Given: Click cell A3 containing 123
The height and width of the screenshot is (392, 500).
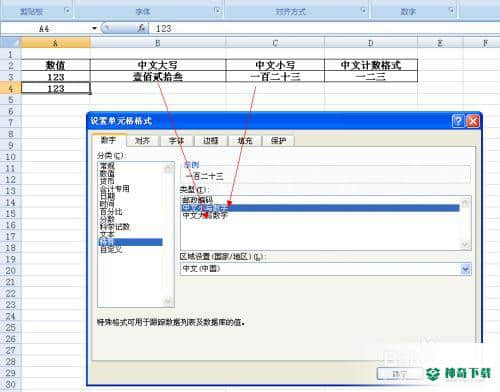Looking at the screenshot, I should 56,77.
